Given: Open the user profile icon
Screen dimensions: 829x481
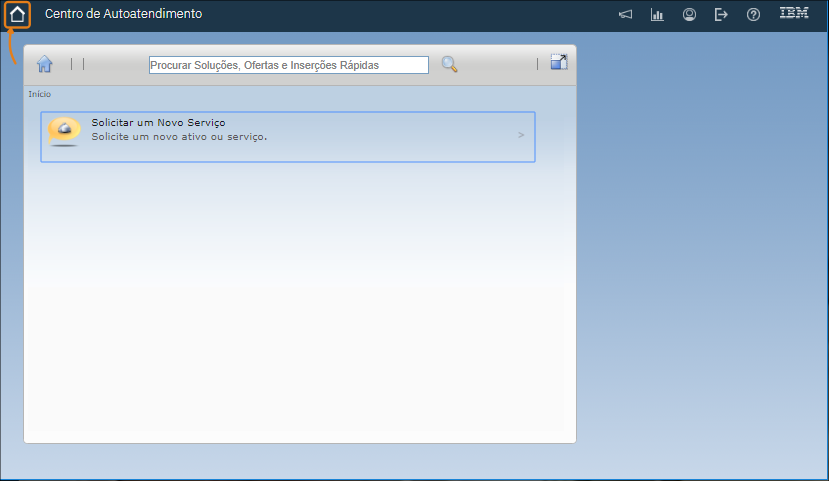Looking at the screenshot, I should coord(689,15).
